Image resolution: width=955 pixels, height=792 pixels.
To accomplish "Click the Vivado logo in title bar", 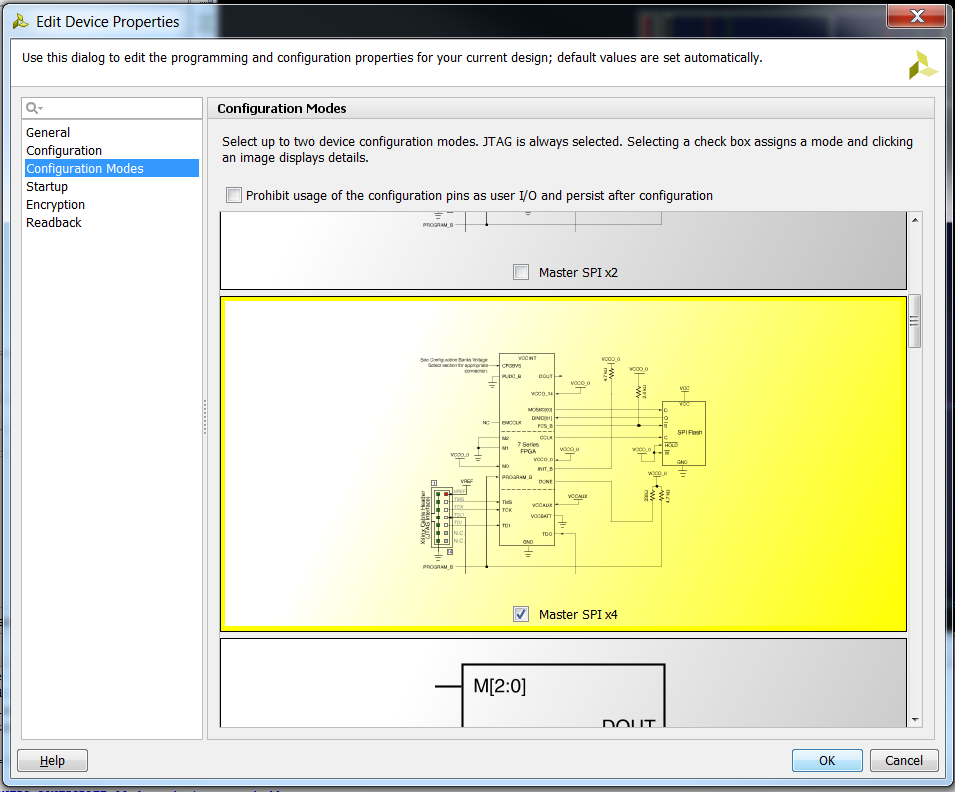I will click(21, 22).
